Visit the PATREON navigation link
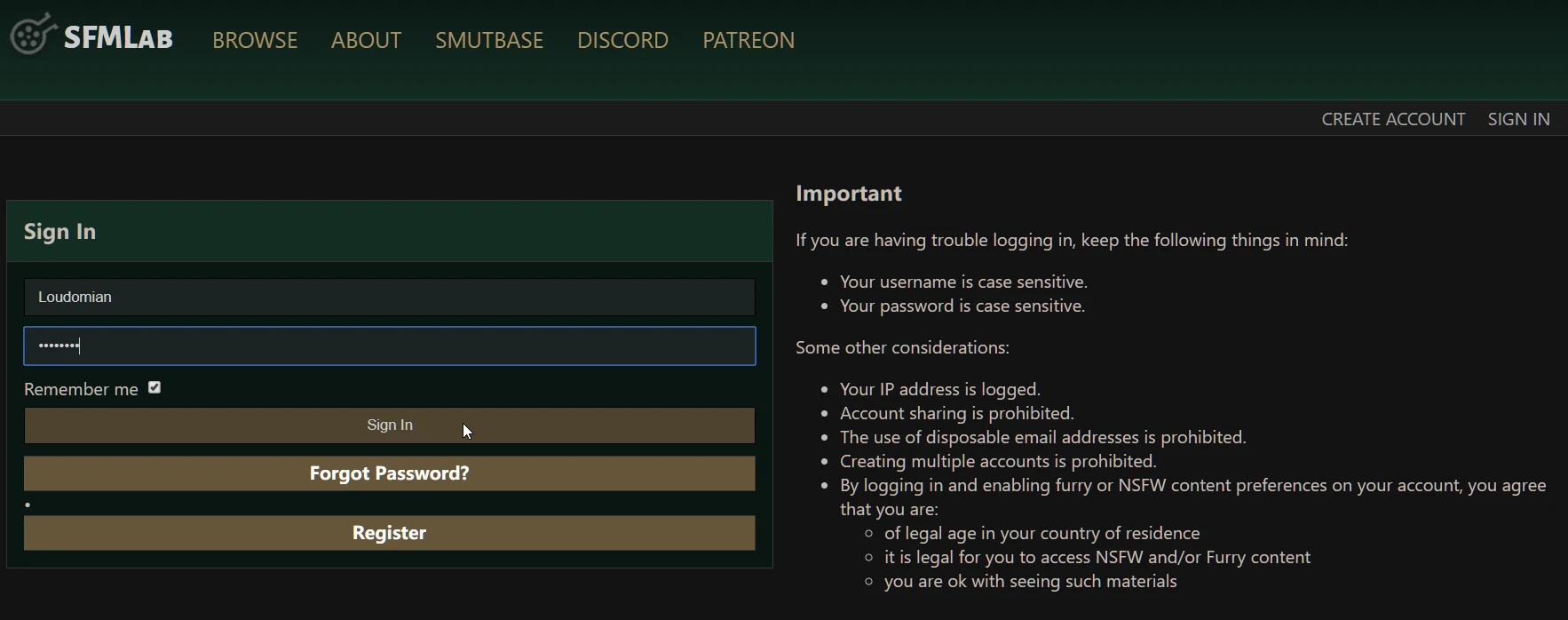 pyautogui.click(x=748, y=40)
